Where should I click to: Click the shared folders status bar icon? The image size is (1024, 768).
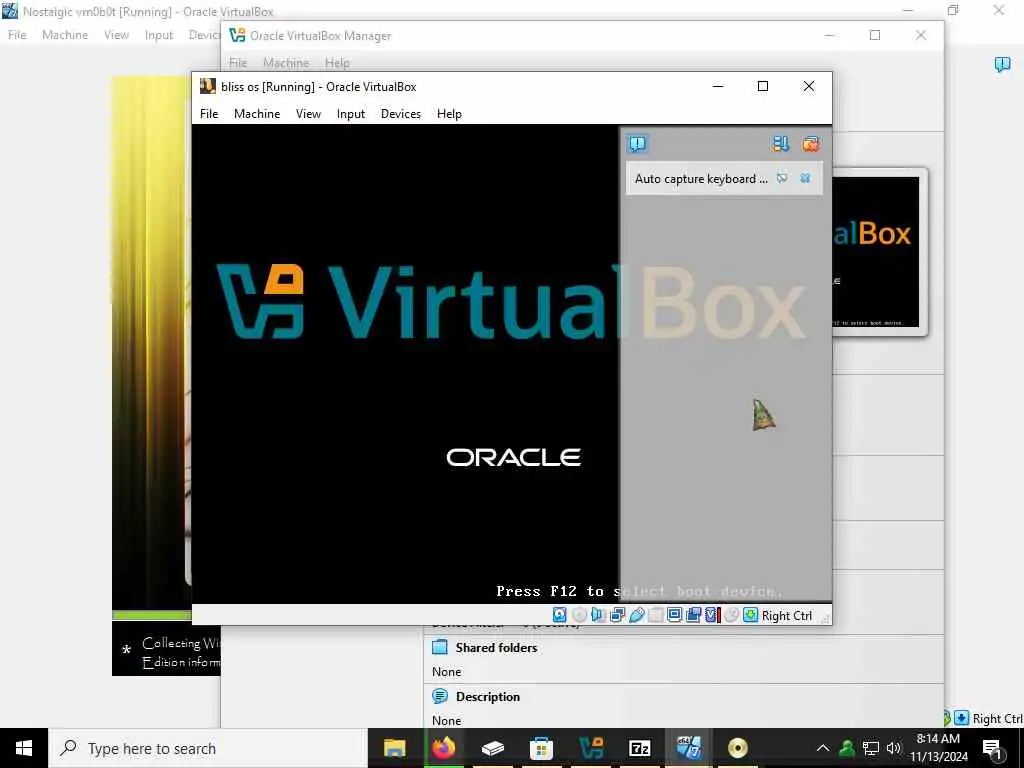(656, 615)
